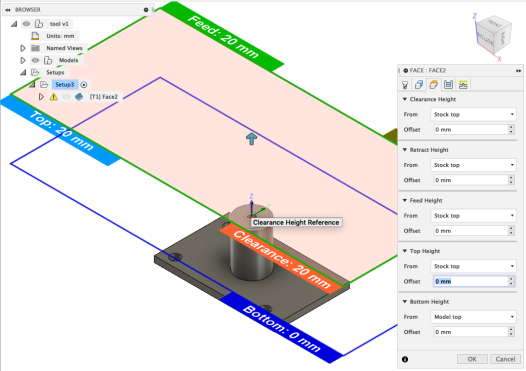Click the Cancel button

505,359
